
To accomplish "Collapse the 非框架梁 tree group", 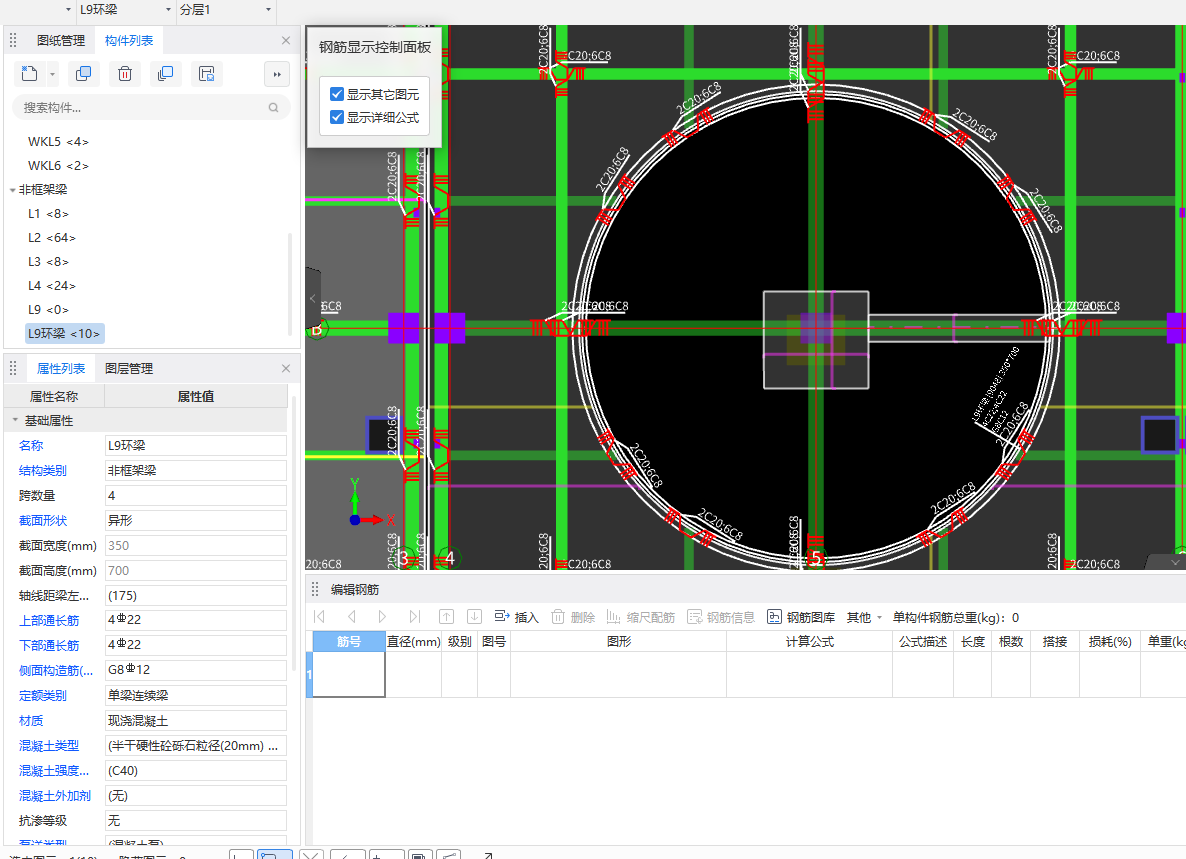I will coord(12,190).
